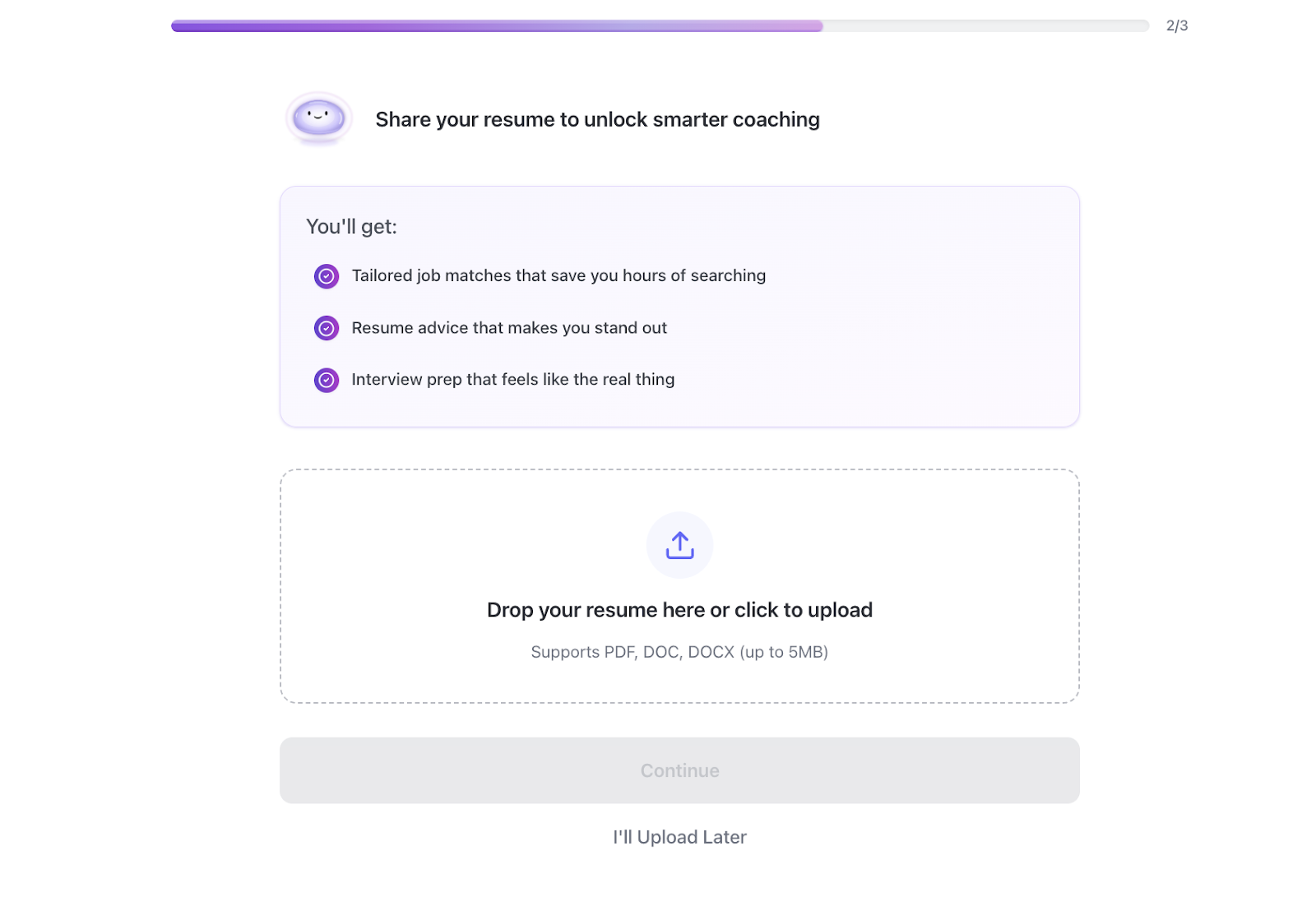Click the checkmark beside interview prep
The image size is (1316, 920).
326,380
